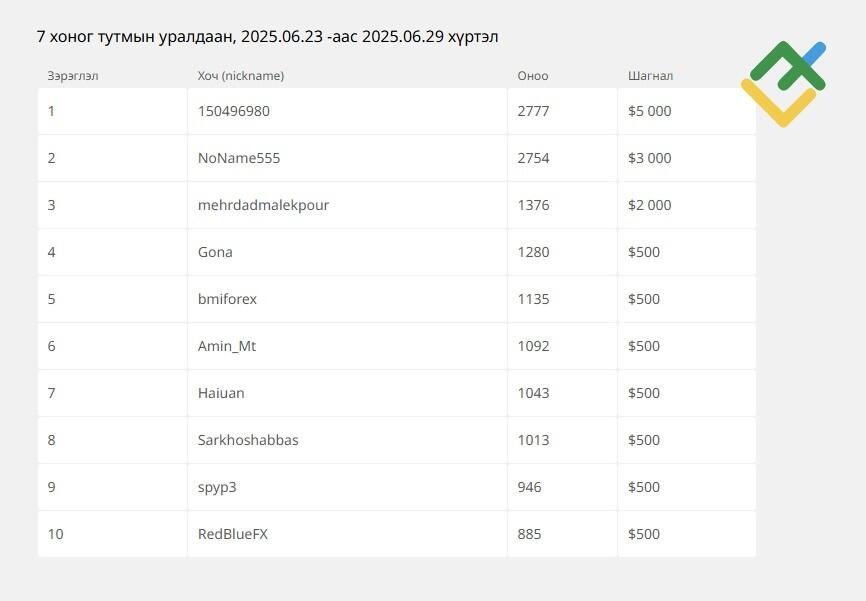866x601 pixels.
Task: Click score value 1013
Action: click(x=533, y=440)
